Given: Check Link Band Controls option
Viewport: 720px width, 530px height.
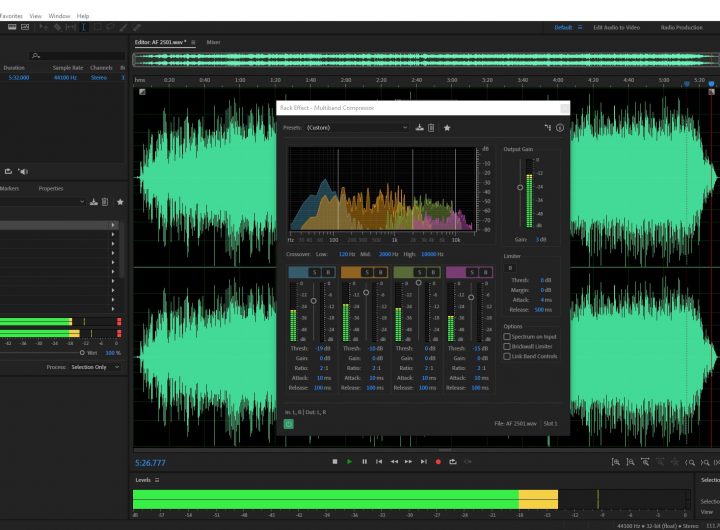Looking at the screenshot, I should [507, 356].
